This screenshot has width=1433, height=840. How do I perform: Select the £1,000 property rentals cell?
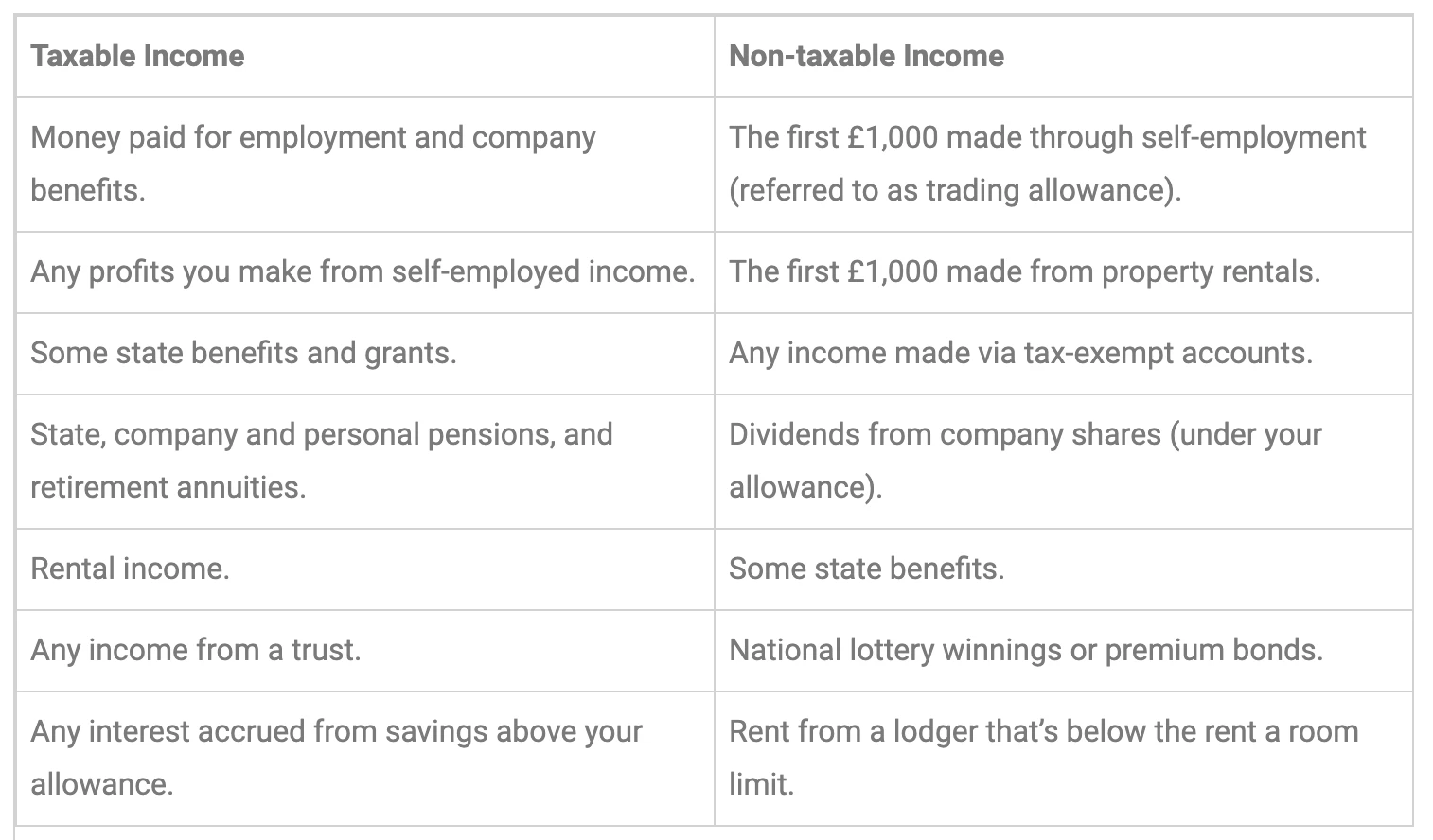[1063, 272]
